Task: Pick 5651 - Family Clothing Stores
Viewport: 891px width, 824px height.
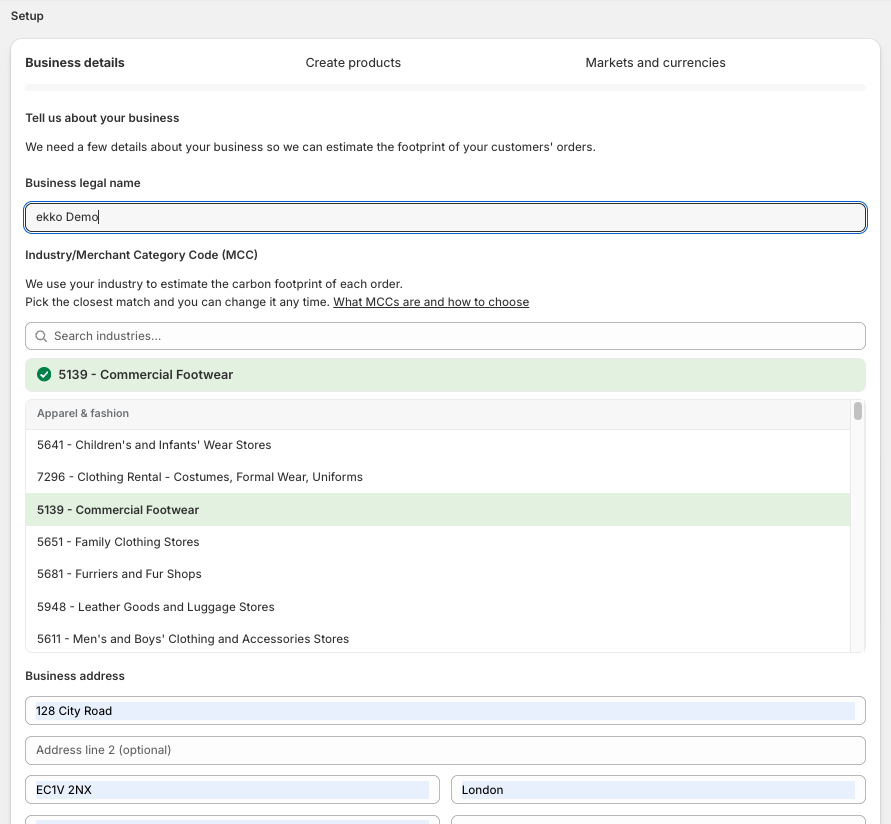Action: (x=438, y=542)
